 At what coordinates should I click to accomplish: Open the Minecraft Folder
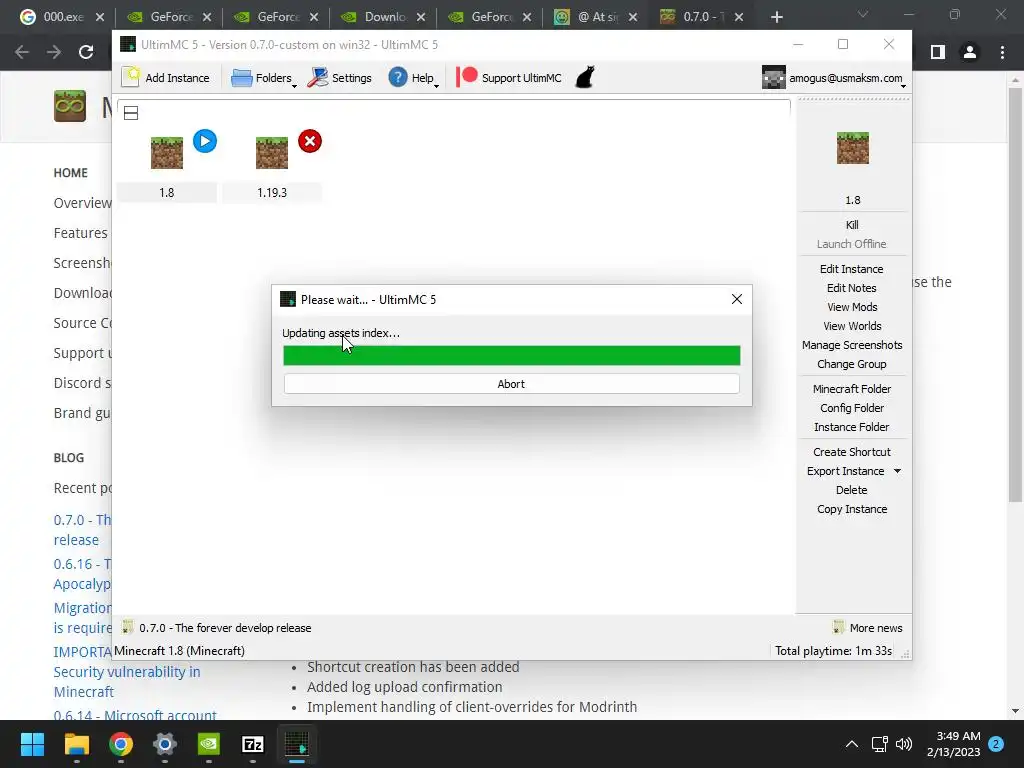(852, 389)
